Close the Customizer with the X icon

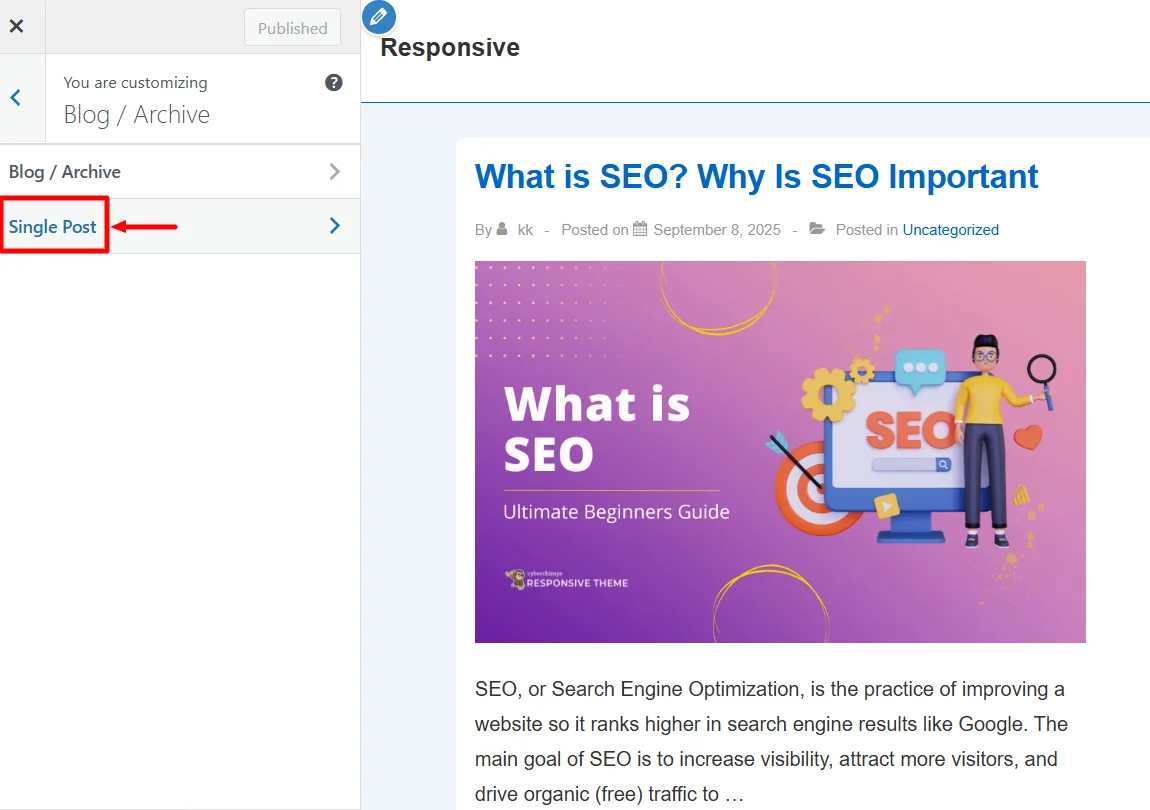pyautogui.click(x=16, y=26)
